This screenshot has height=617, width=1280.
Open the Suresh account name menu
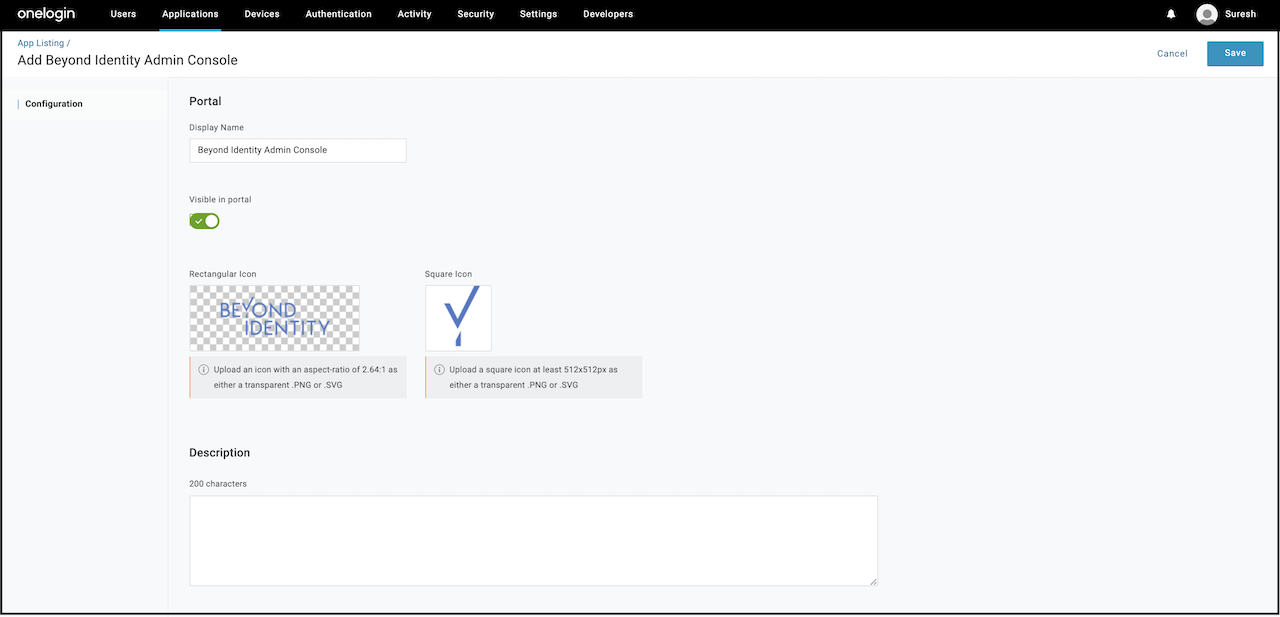click(1240, 14)
